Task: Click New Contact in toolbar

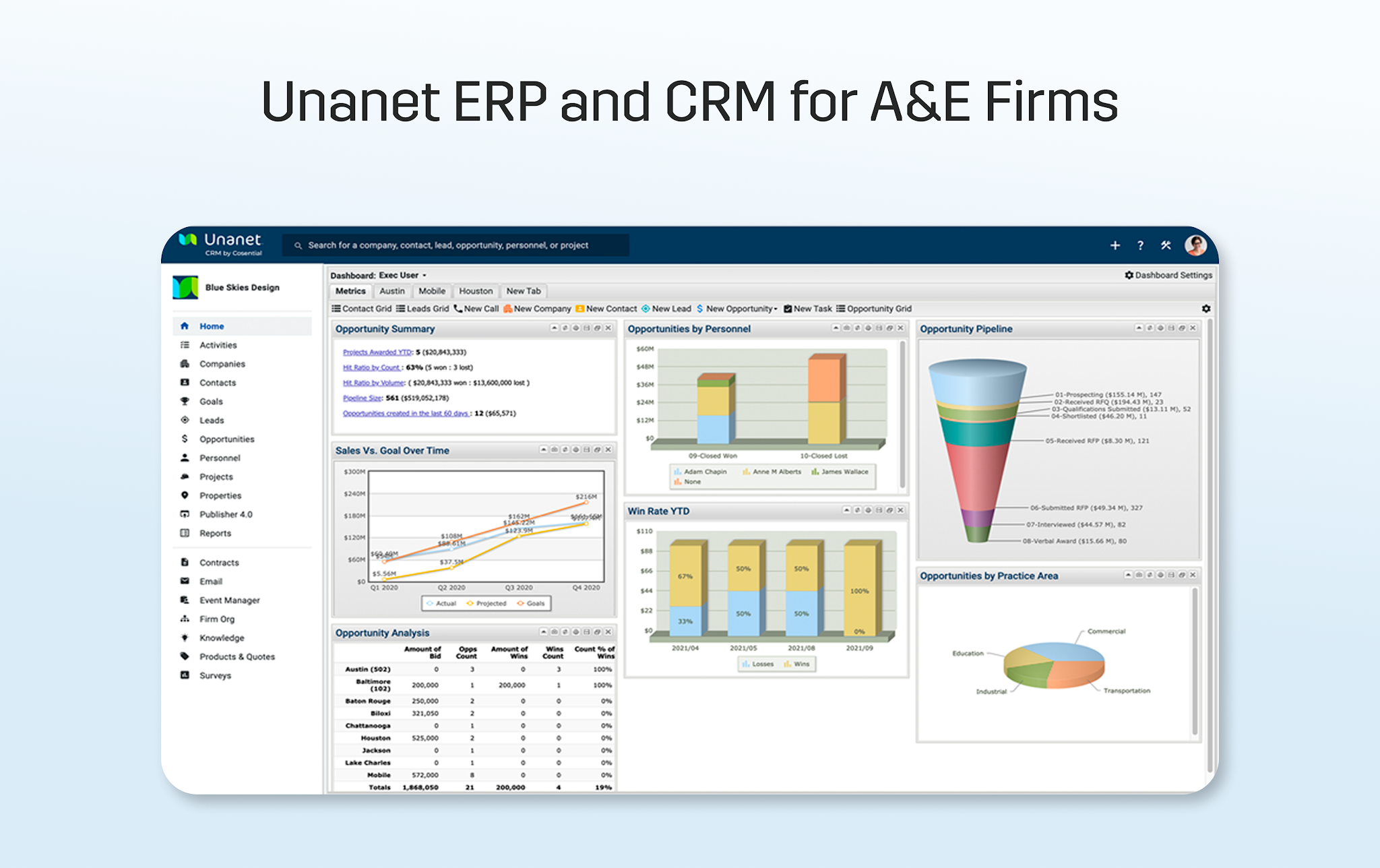Action: pyautogui.click(x=606, y=309)
